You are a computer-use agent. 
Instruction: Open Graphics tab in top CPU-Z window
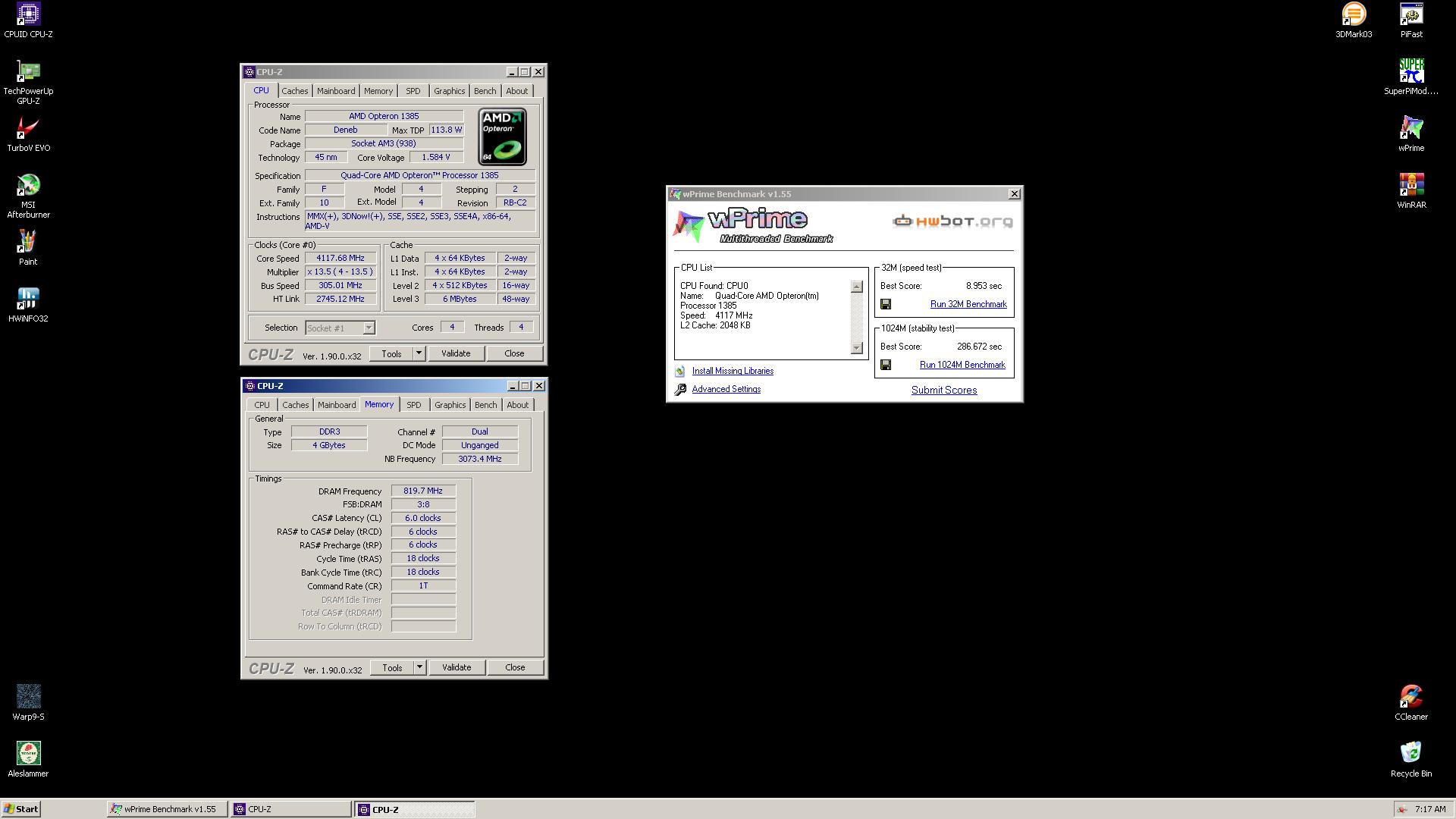(450, 91)
